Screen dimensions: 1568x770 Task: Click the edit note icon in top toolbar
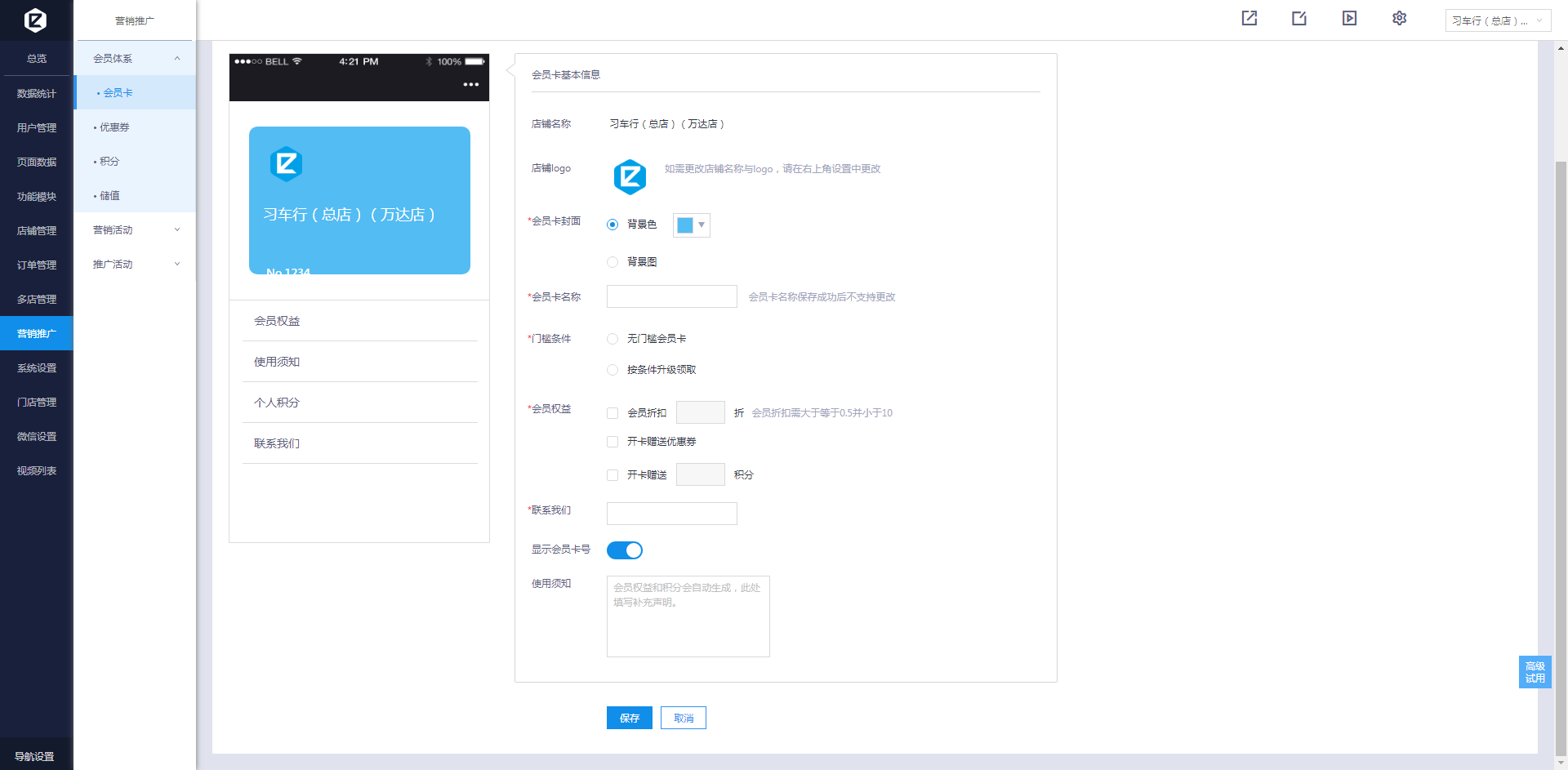click(x=1298, y=19)
